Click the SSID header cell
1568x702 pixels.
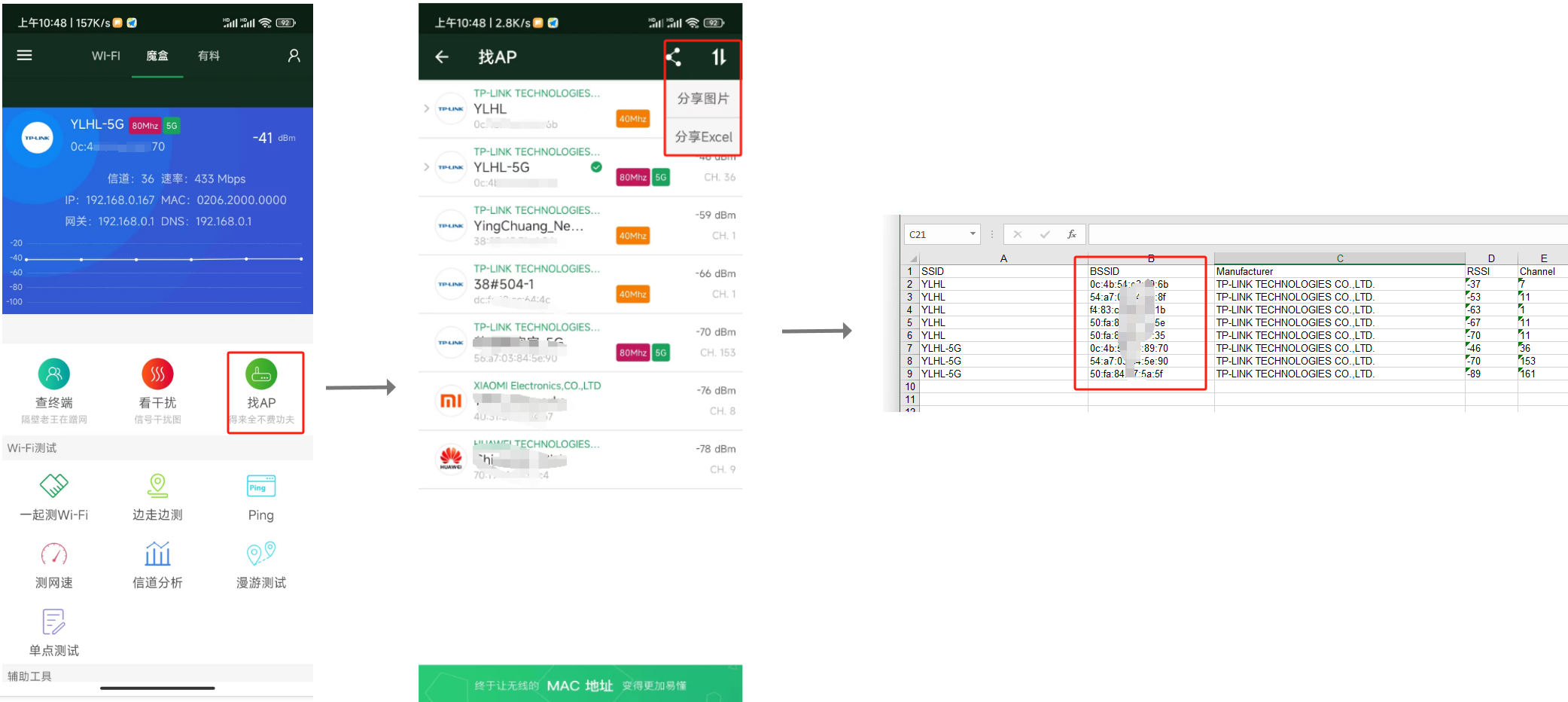pyautogui.click(x=1003, y=271)
